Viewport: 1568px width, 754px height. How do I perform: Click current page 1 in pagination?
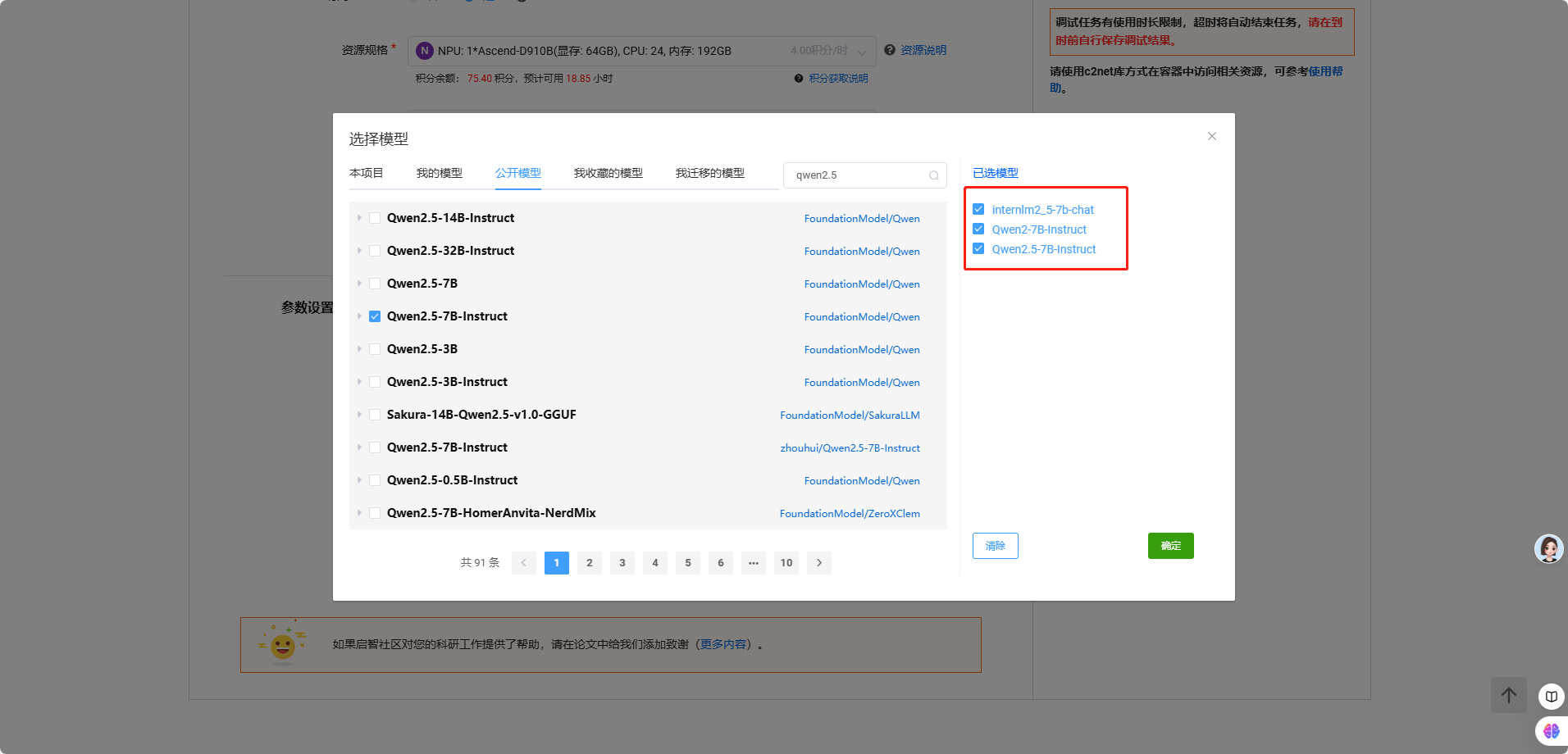tap(556, 563)
